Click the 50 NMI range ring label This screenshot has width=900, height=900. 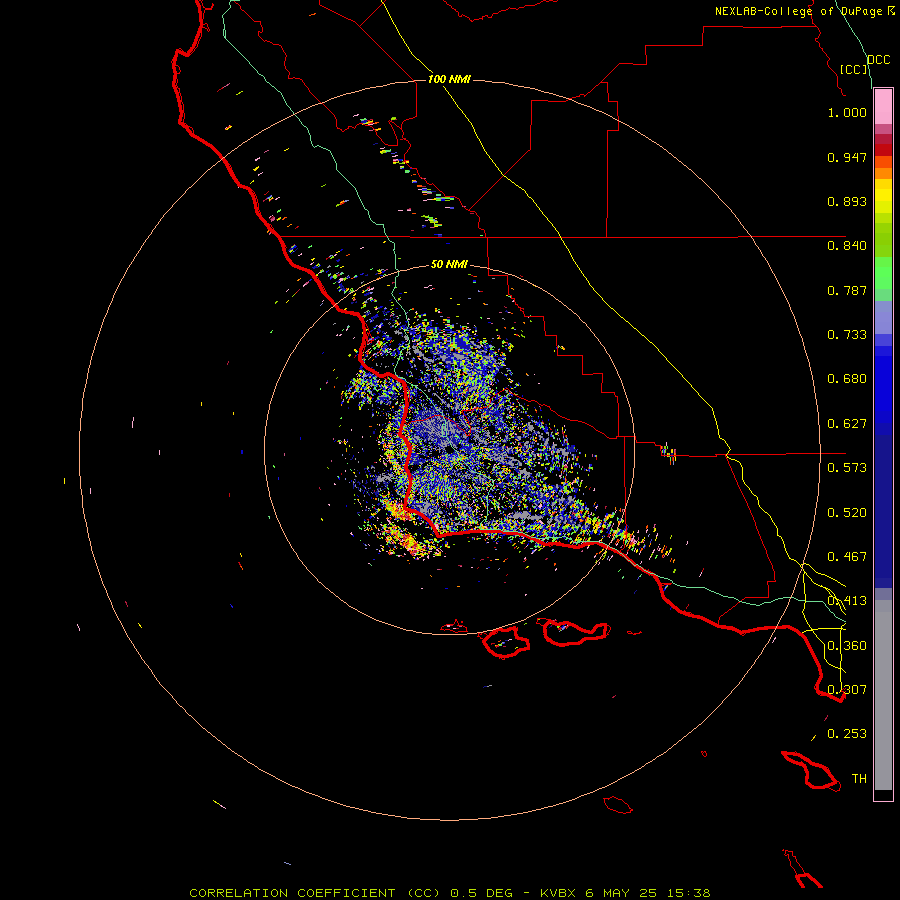point(449,265)
